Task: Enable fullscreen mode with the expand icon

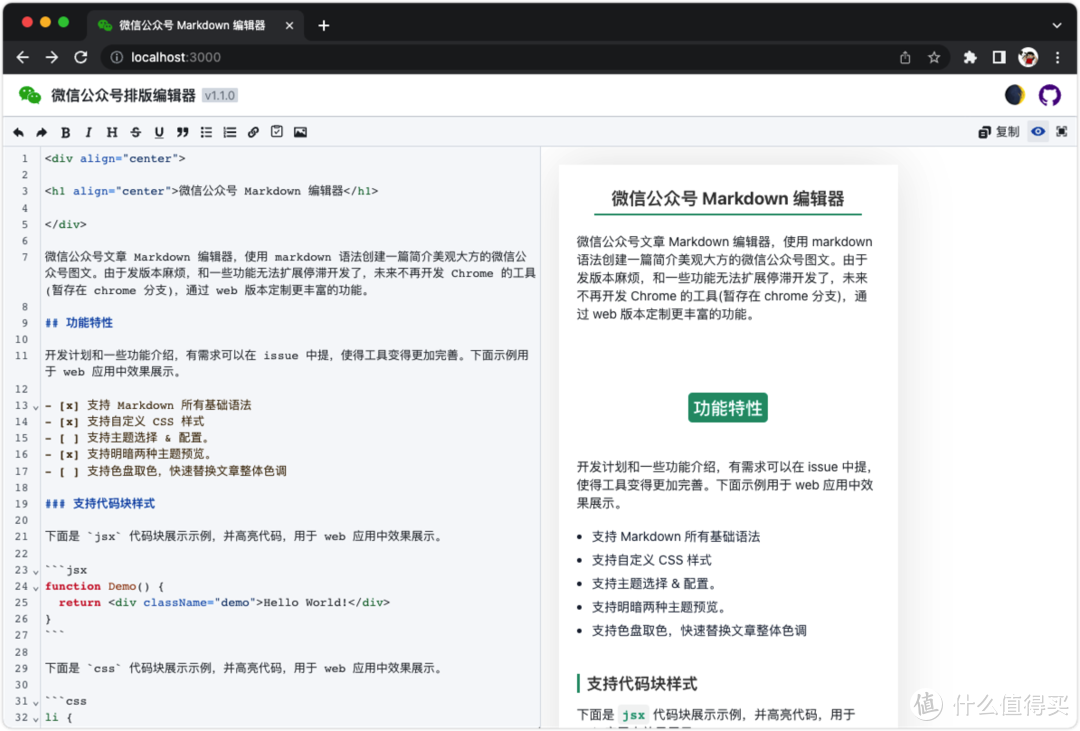Action: point(1061,131)
